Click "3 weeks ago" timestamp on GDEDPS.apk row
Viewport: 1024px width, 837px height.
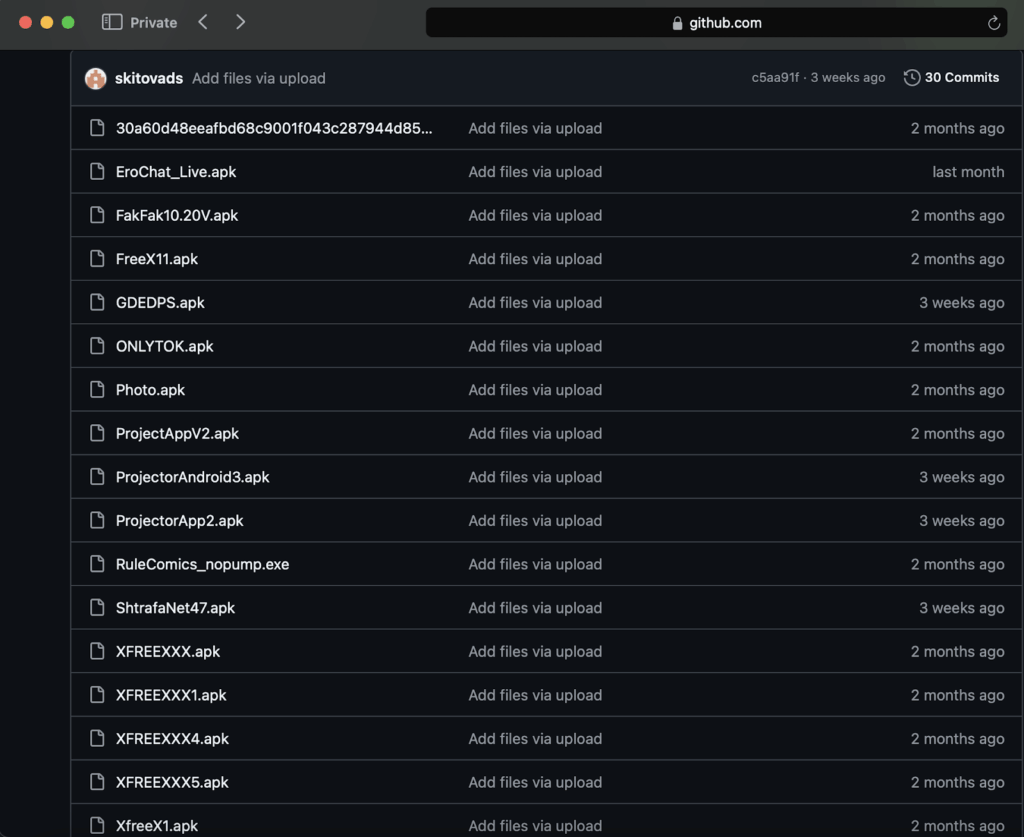point(961,302)
